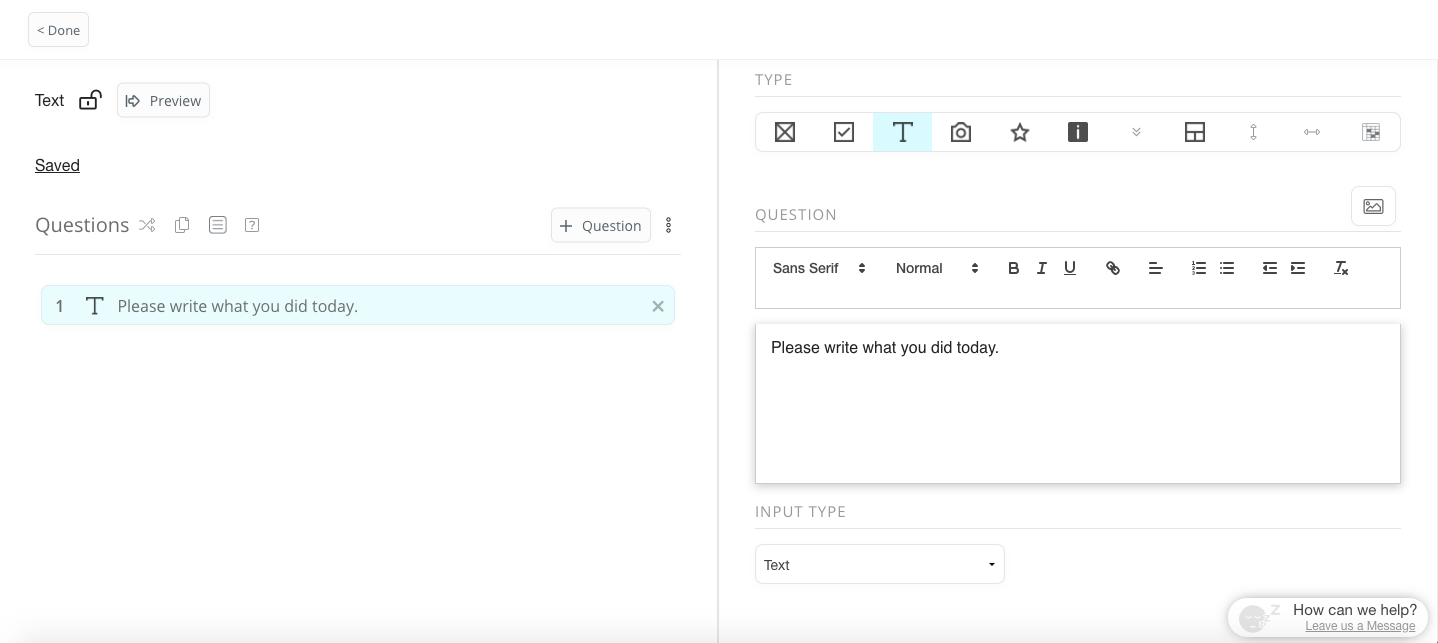Decrease the text indent
The image size is (1438, 643).
1270,268
